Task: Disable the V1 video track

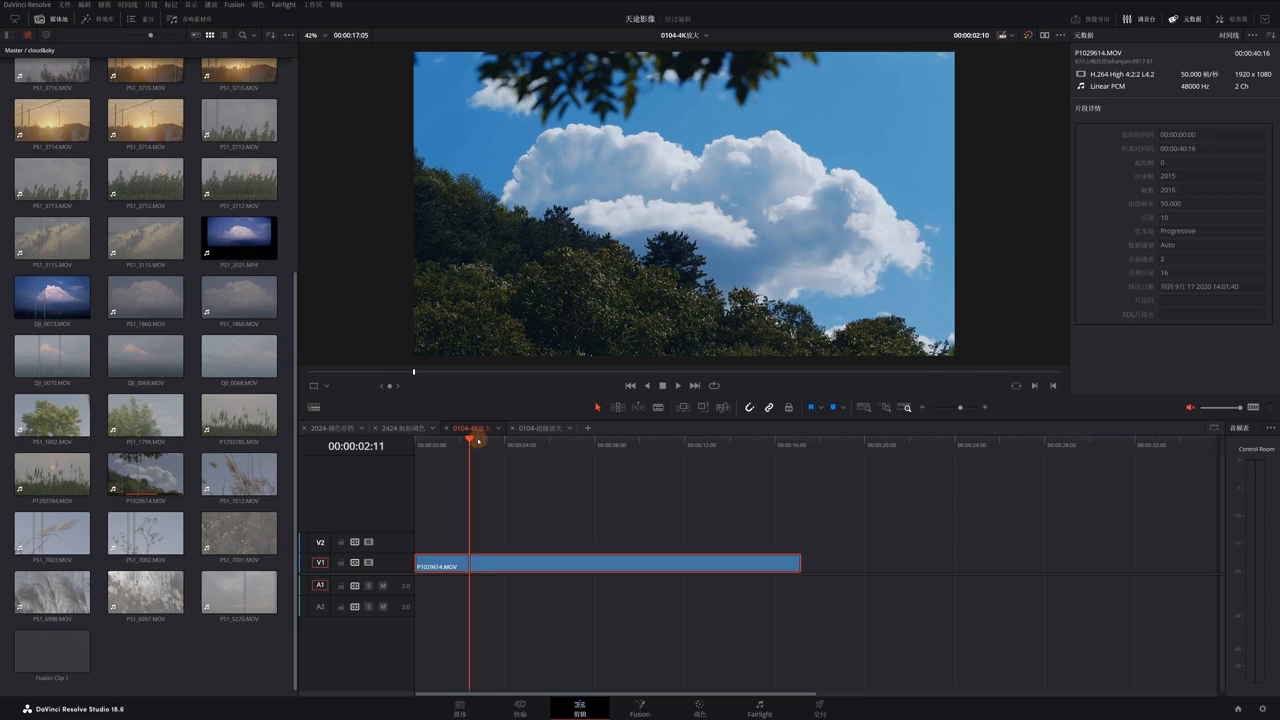Action: (x=368, y=563)
